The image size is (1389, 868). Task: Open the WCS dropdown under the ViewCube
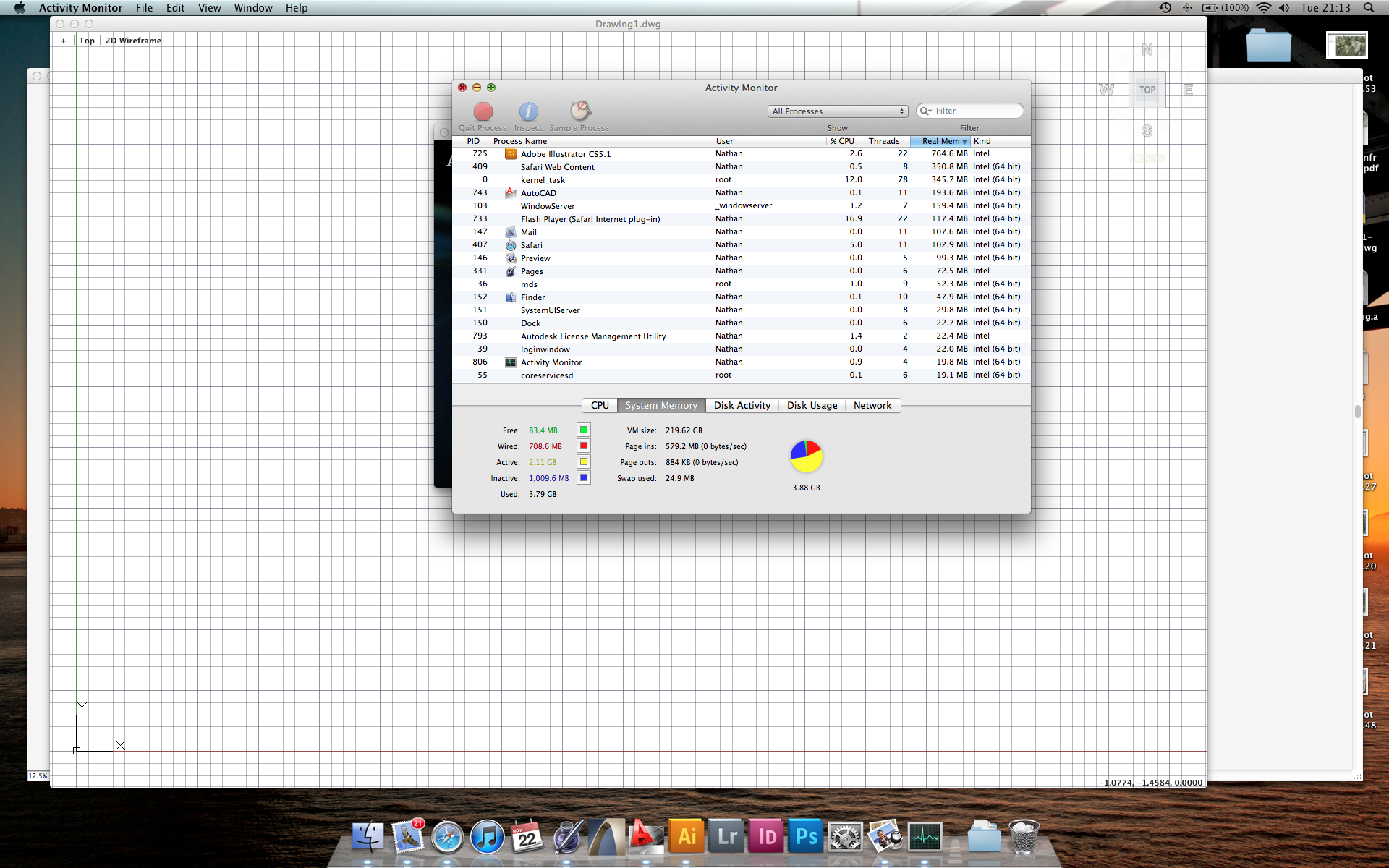pos(1147,159)
